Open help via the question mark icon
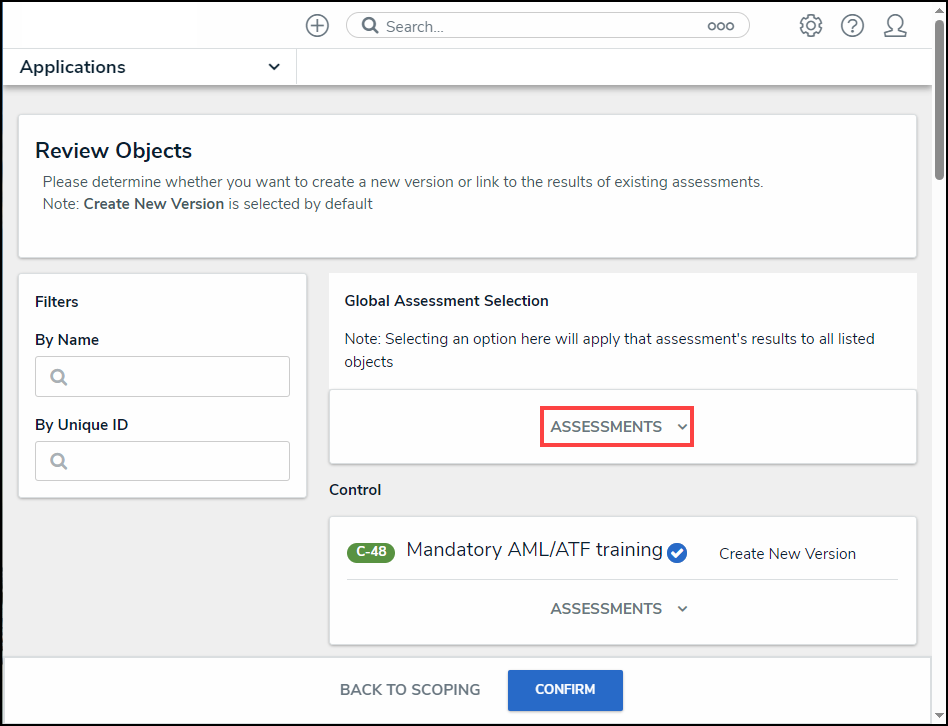The width and height of the screenshot is (948, 726). pos(852,26)
